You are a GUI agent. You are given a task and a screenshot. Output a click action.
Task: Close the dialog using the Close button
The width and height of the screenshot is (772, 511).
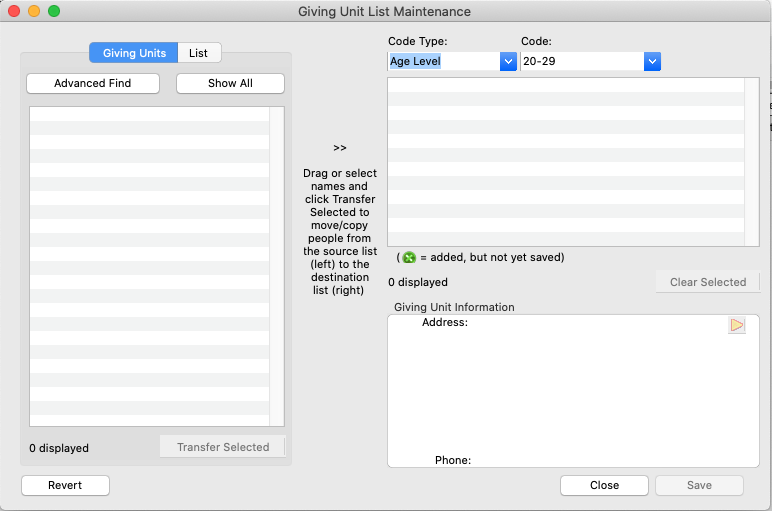(604, 485)
